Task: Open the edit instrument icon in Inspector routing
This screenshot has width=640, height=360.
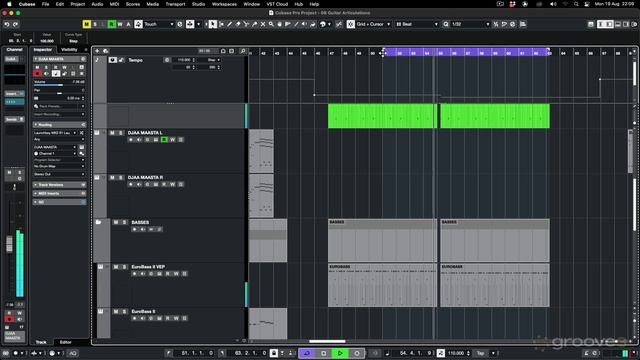Action: pos(82,147)
